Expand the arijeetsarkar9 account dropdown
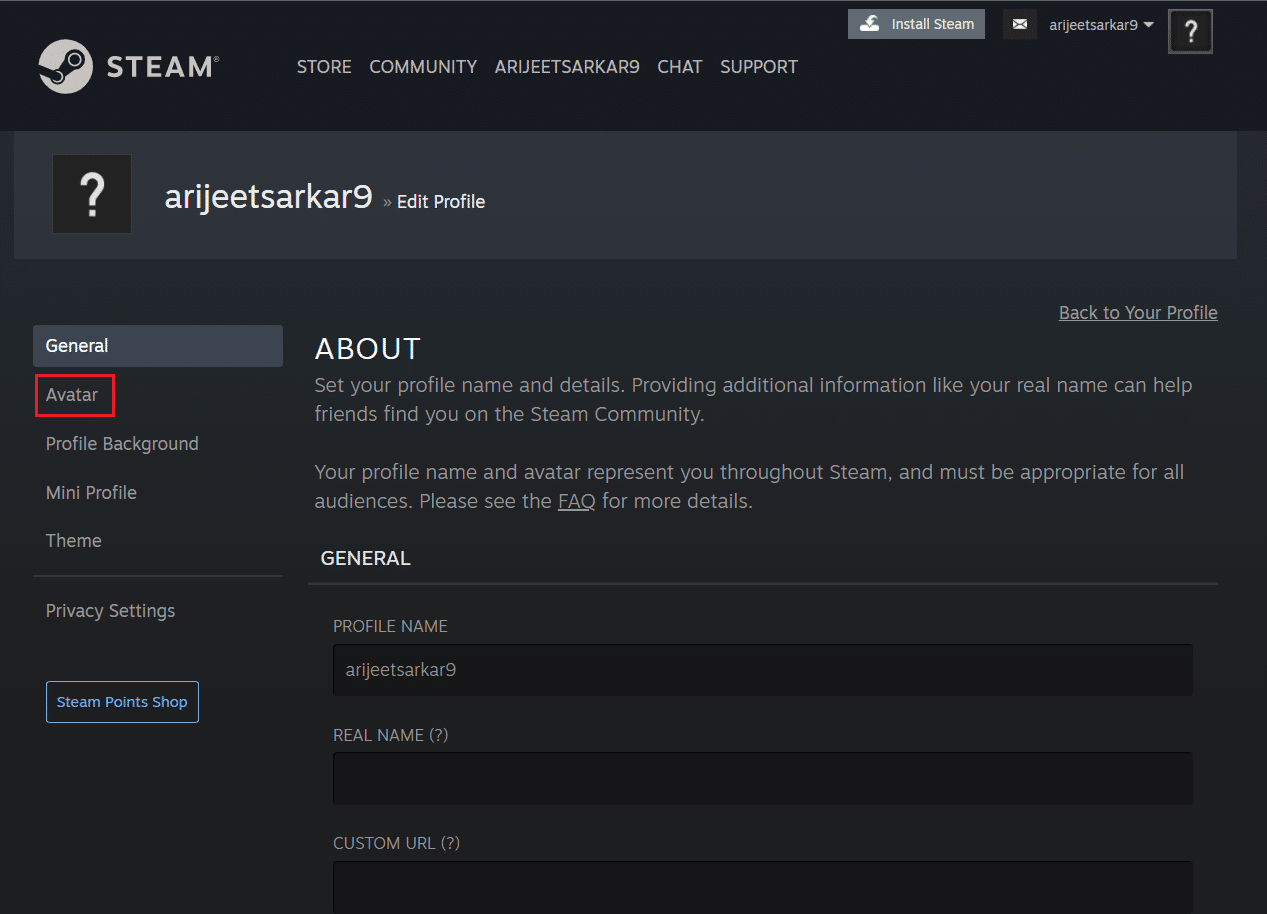The image size is (1267, 914). (x=1101, y=25)
